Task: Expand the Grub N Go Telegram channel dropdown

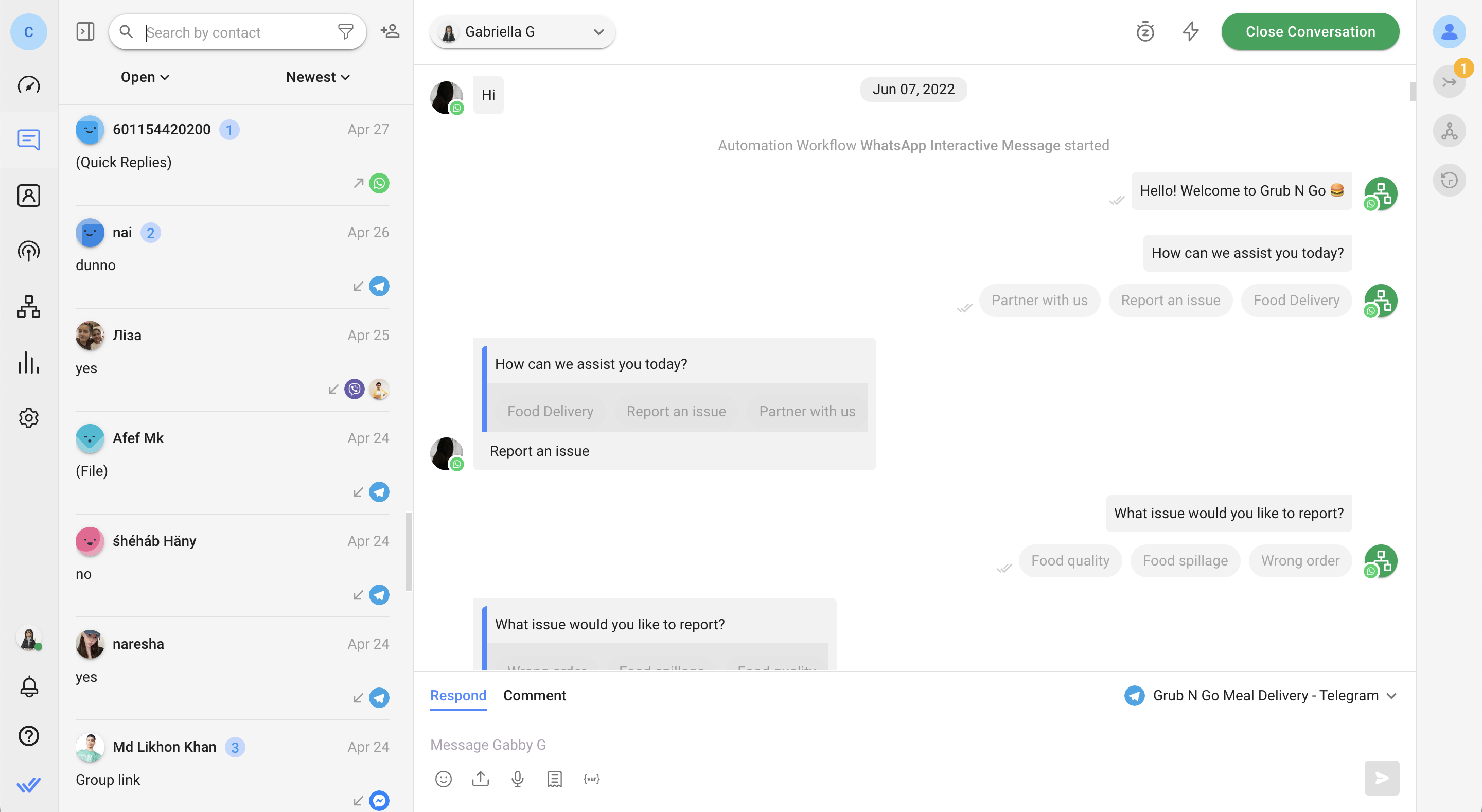Action: coord(1391,696)
